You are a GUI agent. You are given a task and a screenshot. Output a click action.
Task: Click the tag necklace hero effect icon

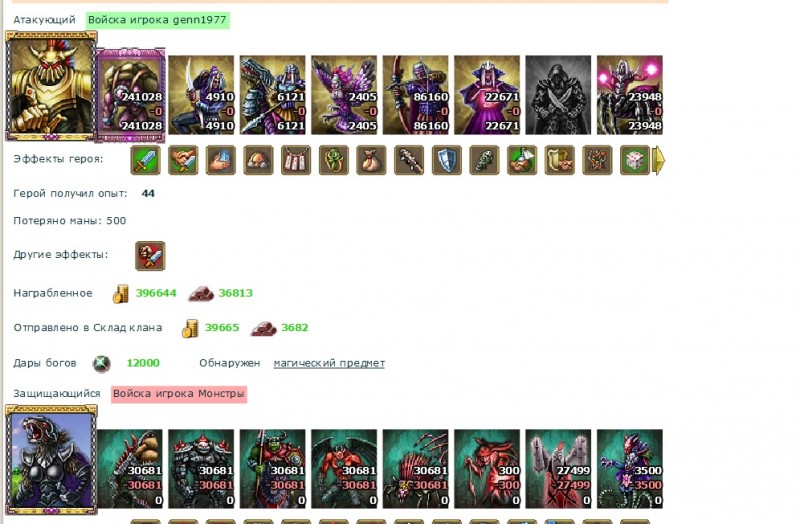296,160
